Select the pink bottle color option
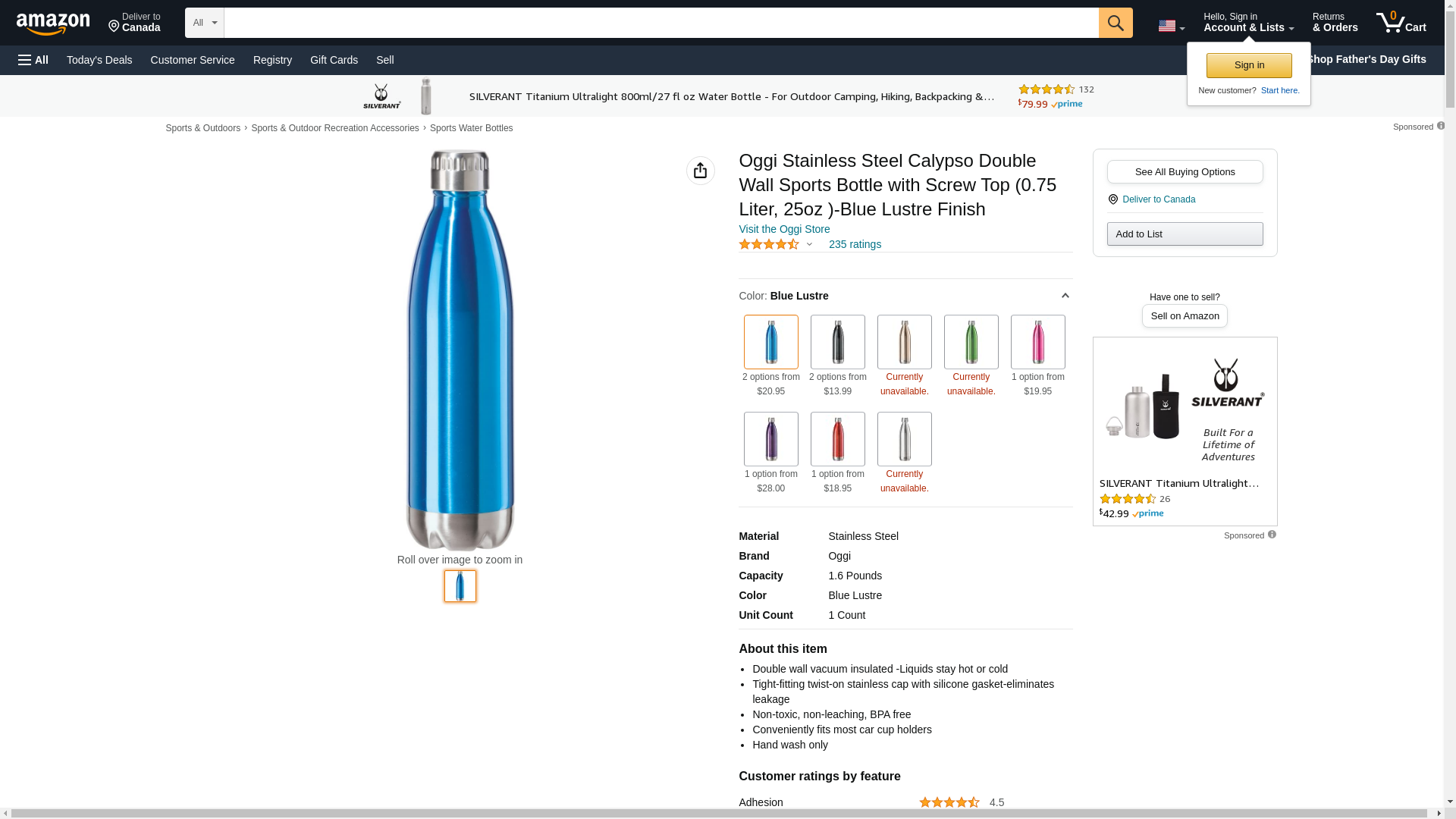Image resolution: width=1456 pixels, height=819 pixels. pos(1037,342)
